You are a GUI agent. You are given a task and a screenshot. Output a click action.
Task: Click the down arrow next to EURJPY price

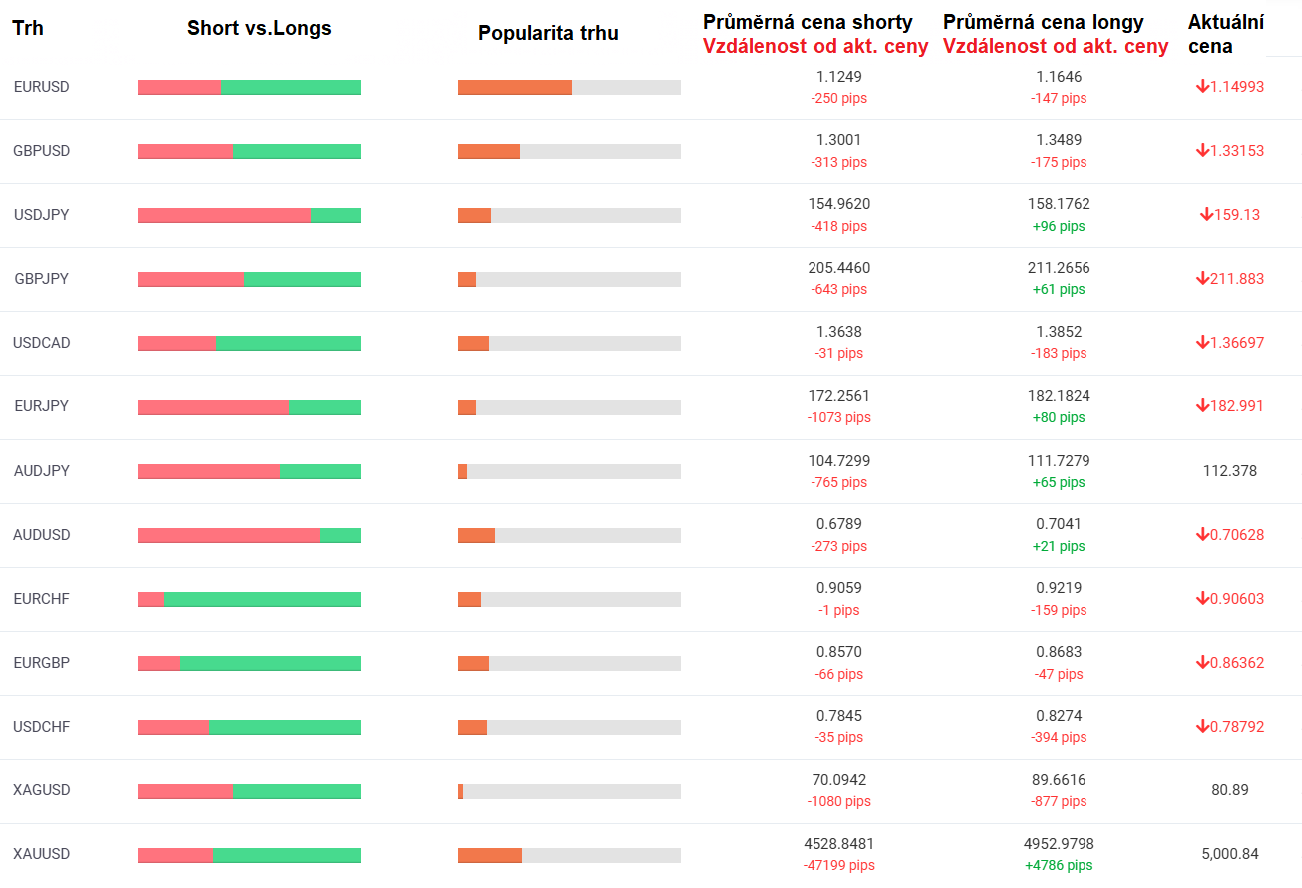pyautogui.click(x=1202, y=406)
